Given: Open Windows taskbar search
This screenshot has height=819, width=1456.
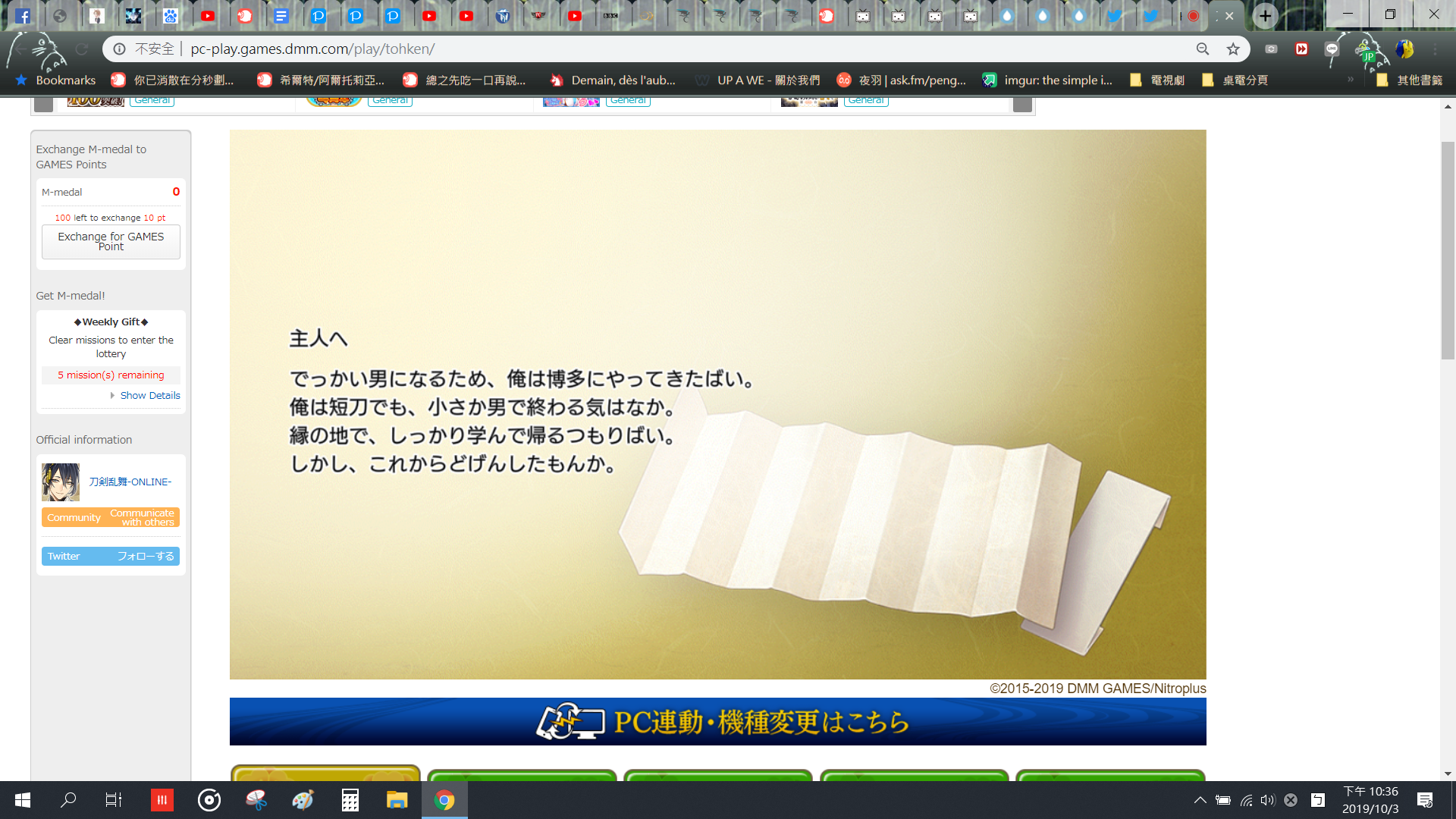Looking at the screenshot, I should pyautogui.click(x=68, y=800).
